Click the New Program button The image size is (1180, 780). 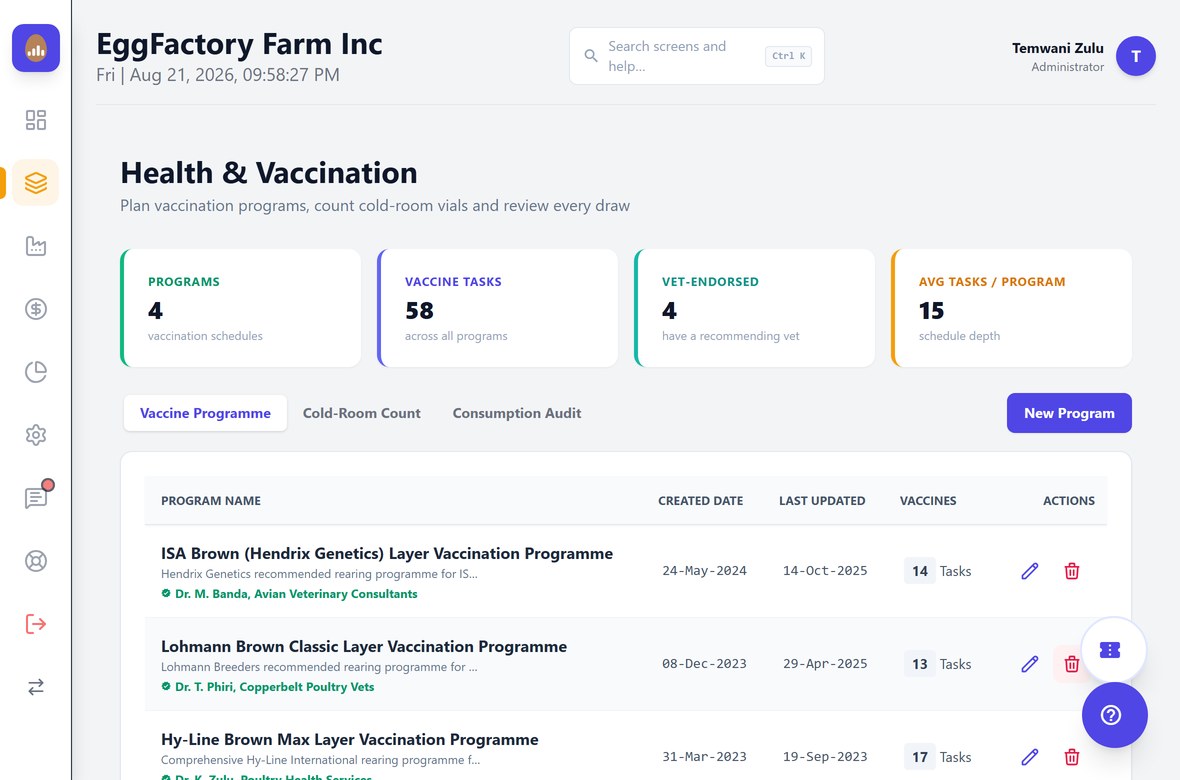1069,413
